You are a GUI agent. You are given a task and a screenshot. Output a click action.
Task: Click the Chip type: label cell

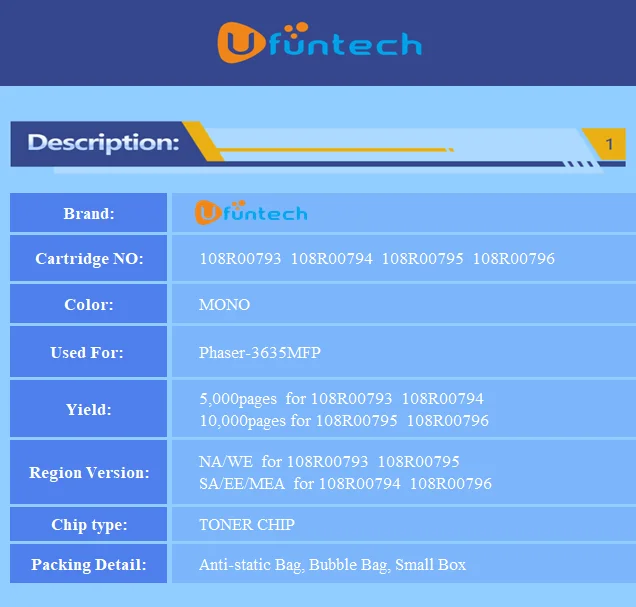(88, 524)
